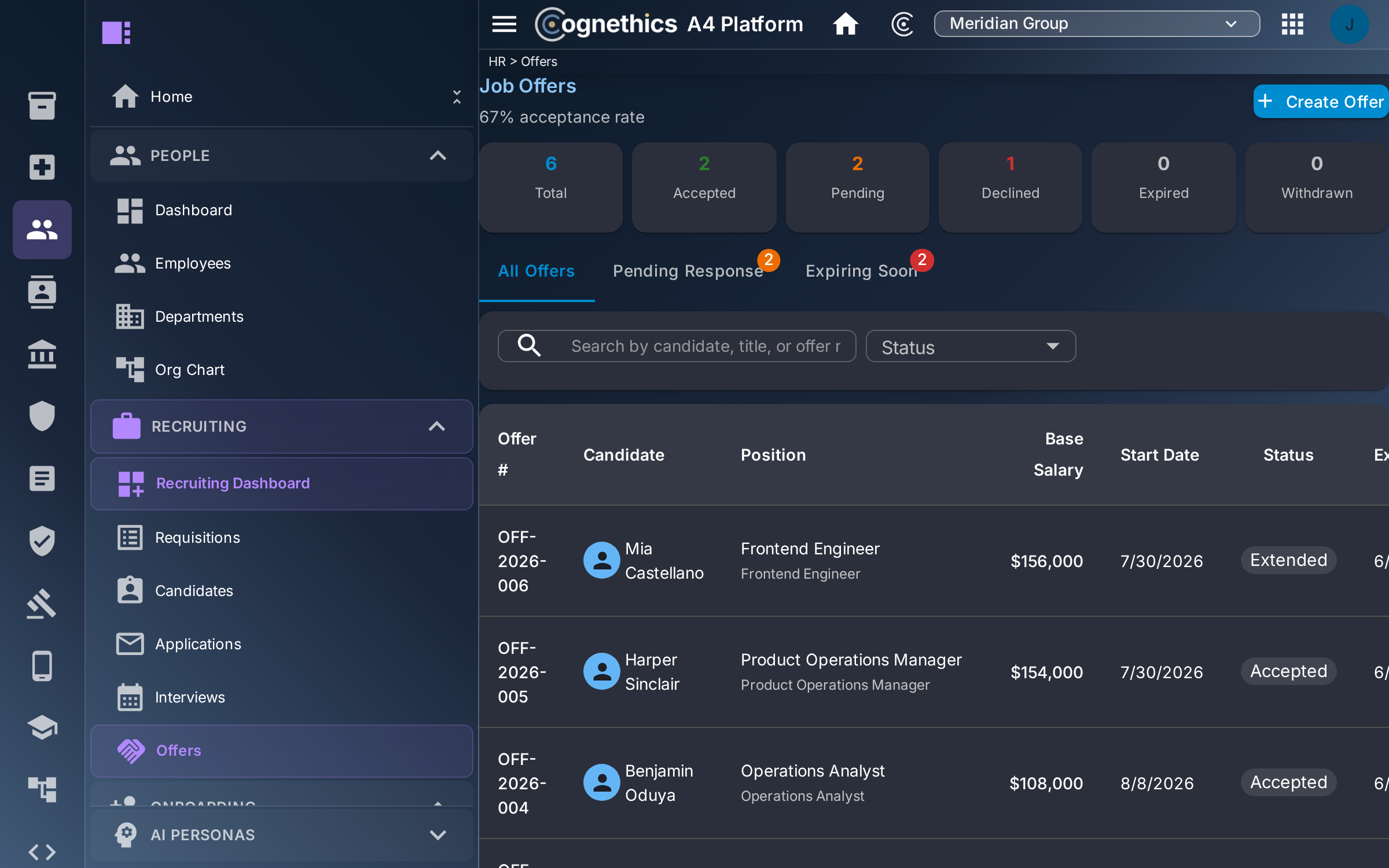This screenshot has height=868, width=1389.
Task: Click the code brackets icon in the rail
Action: pos(42,852)
